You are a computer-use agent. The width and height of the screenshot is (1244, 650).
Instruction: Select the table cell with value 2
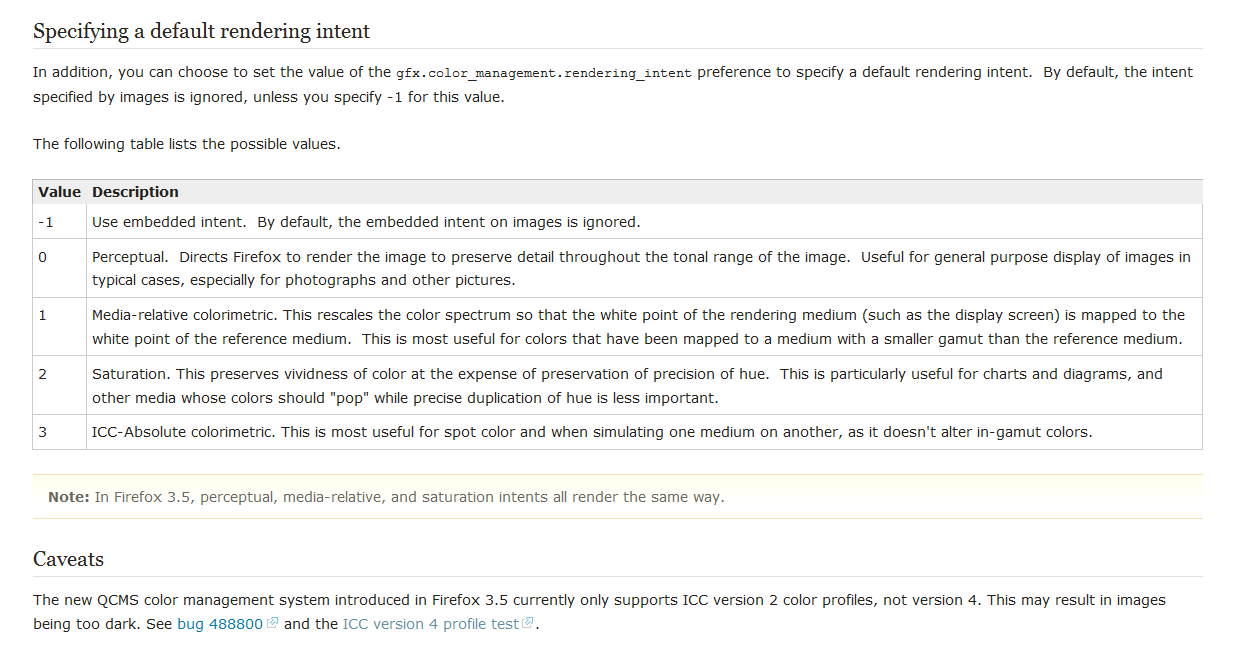click(x=59, y=385)
